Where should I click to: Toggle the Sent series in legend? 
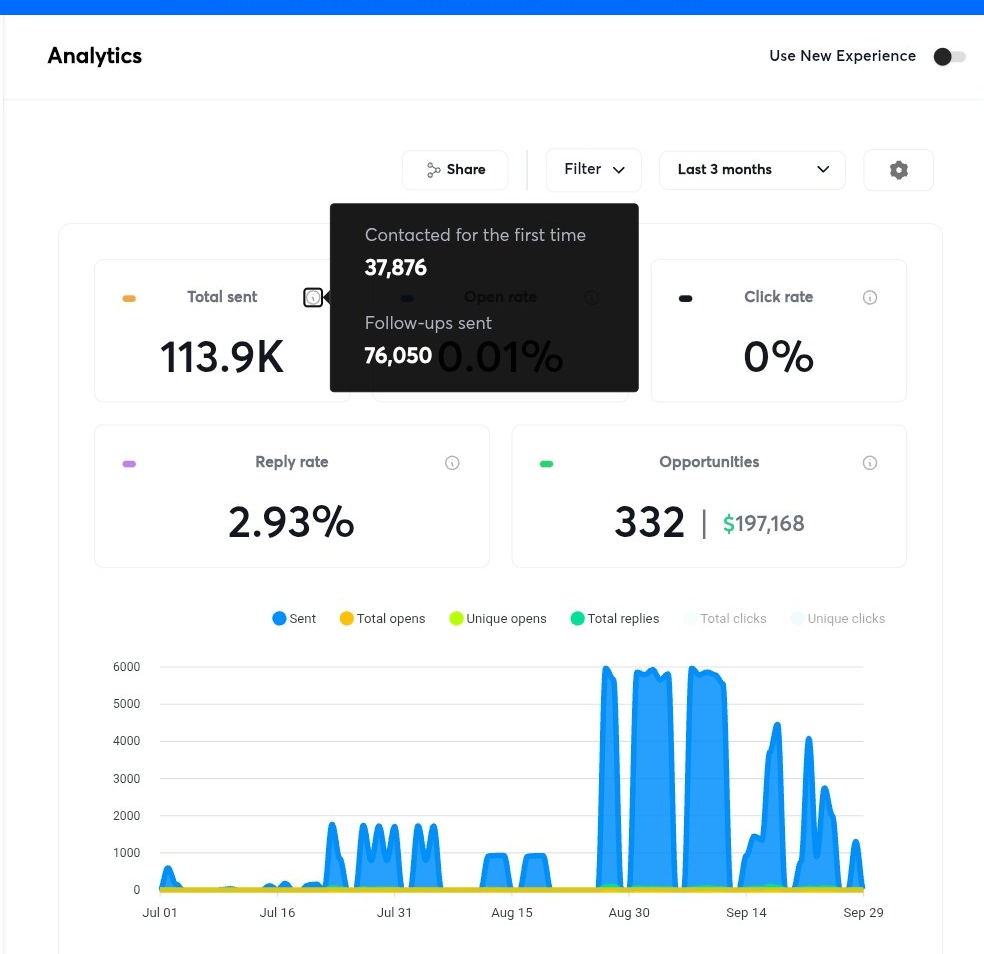[294, 618]
